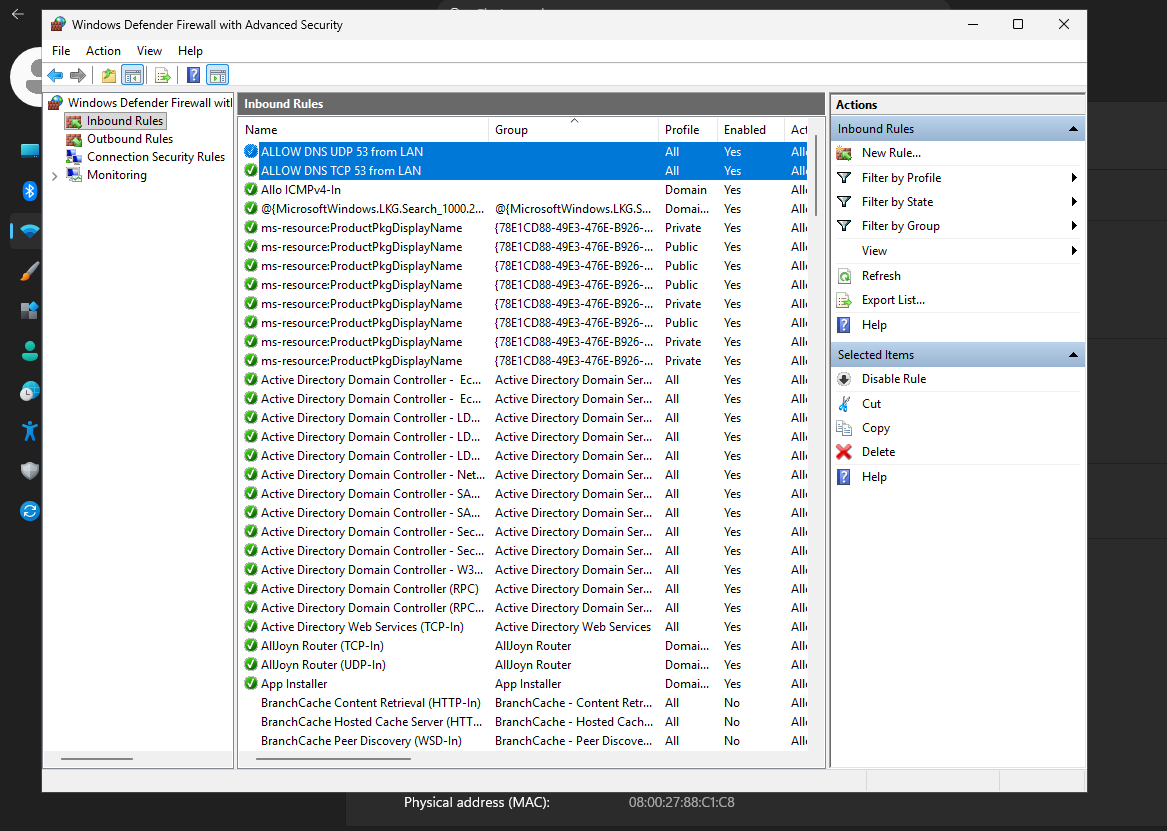The width and height of the screenshot is (1167, 831).
Task: Sort rules by the Enabled column header
Action: tap(745, 130)
